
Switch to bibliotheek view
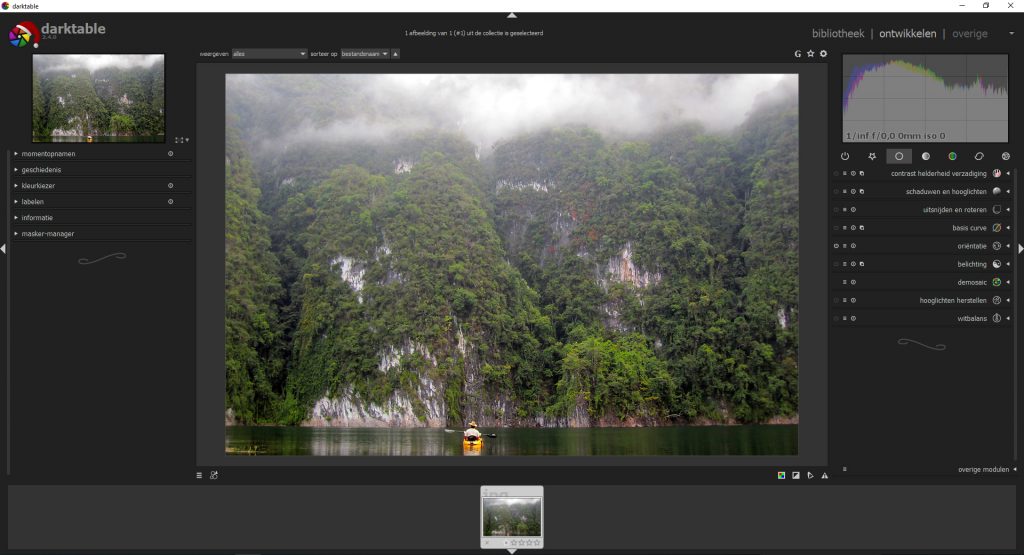click(838, 33)
